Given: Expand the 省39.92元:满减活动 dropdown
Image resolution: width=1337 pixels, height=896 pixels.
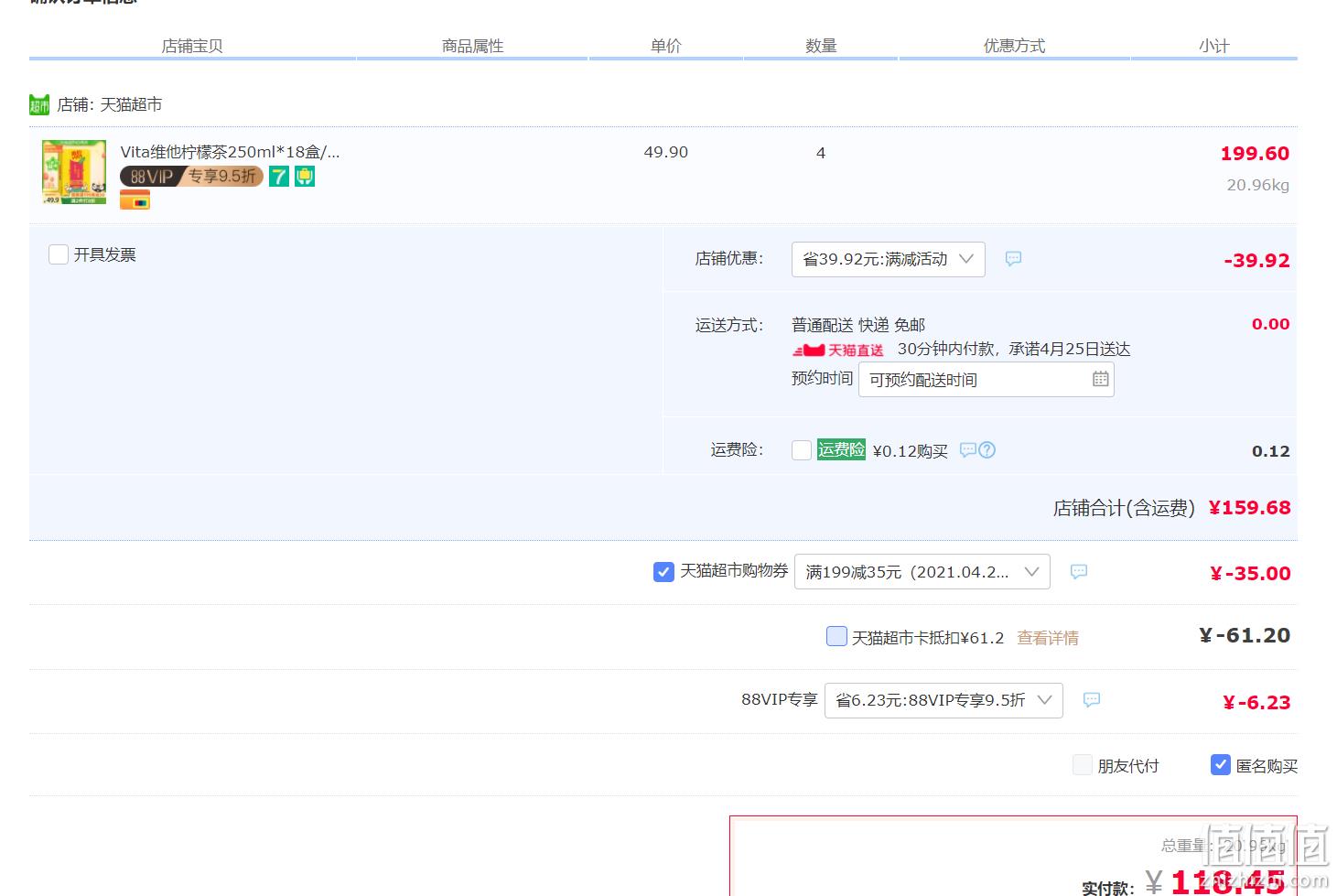Looking at the screenshot, I should click(889, 259).
